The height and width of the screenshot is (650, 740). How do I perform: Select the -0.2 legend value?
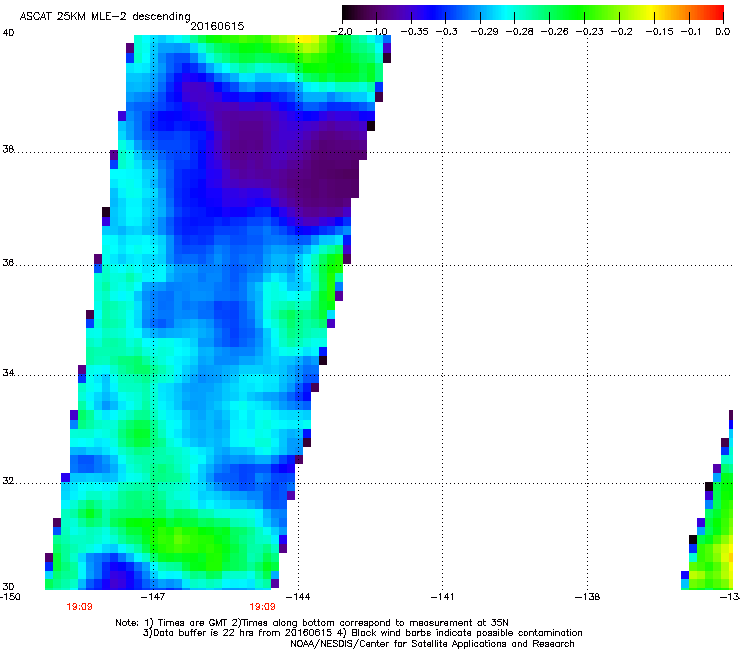622,32
